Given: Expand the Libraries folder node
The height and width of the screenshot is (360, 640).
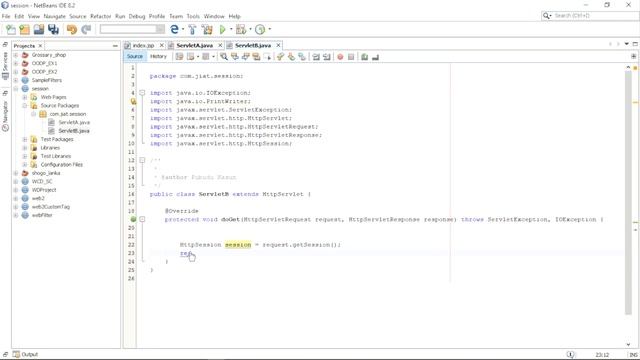Looking at the screenshot, I should coord(24,148).
